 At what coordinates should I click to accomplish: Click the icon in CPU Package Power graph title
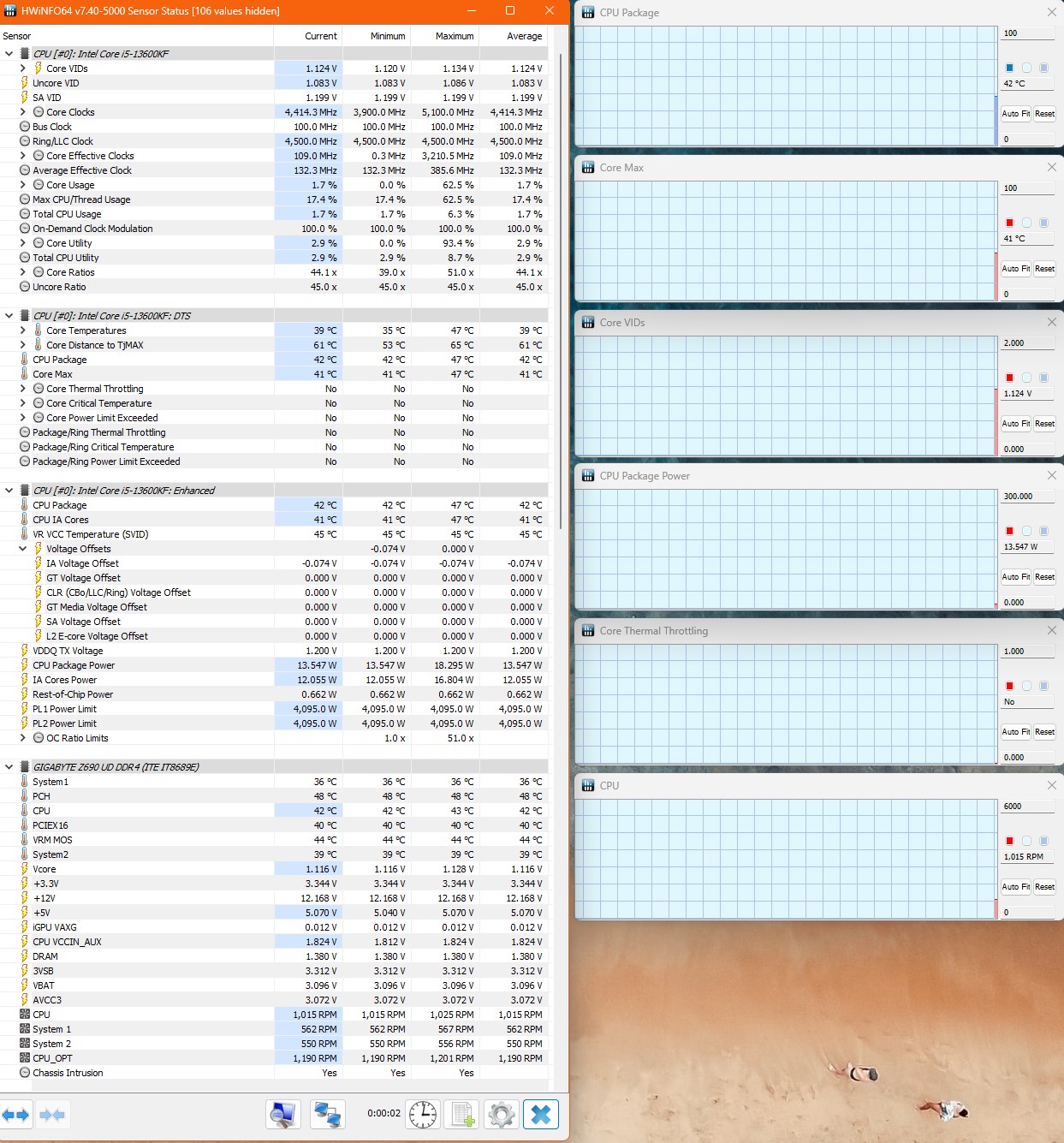[588, 476]
